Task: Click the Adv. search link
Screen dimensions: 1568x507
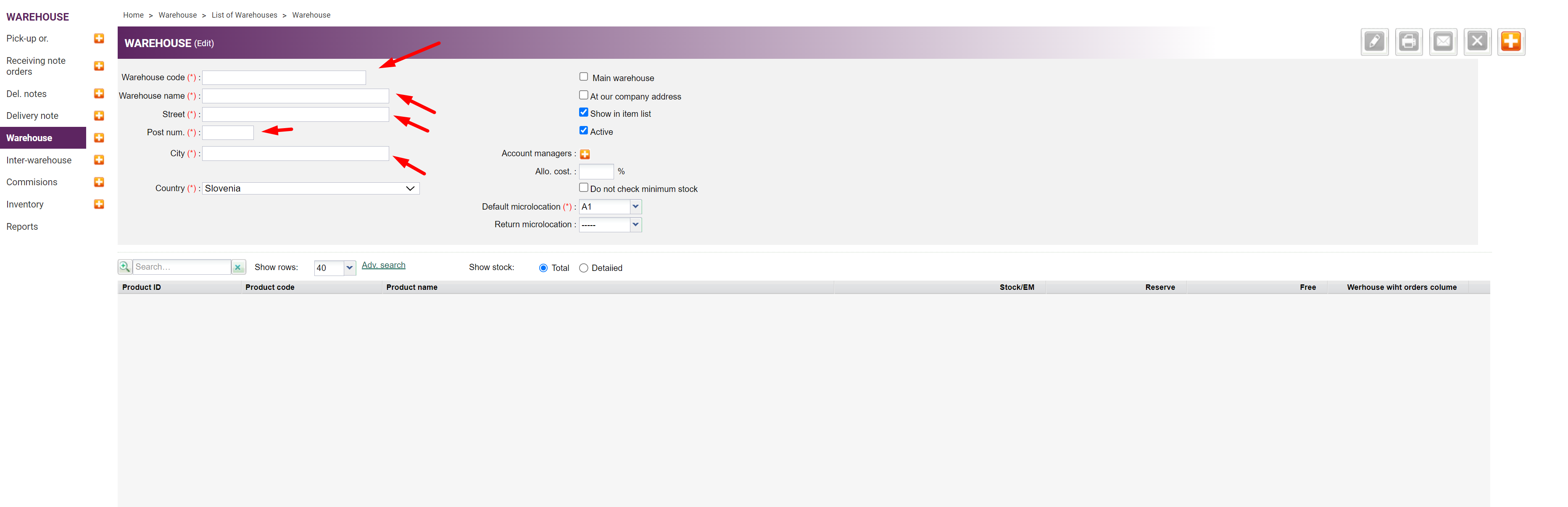Action: click(383, 265)
